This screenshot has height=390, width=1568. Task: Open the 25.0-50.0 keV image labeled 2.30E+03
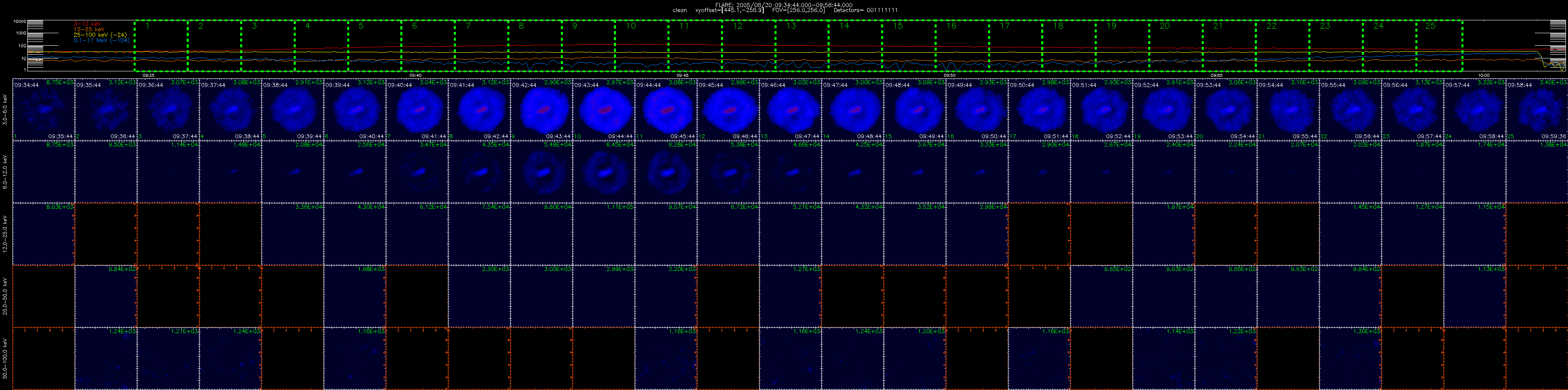479,296
